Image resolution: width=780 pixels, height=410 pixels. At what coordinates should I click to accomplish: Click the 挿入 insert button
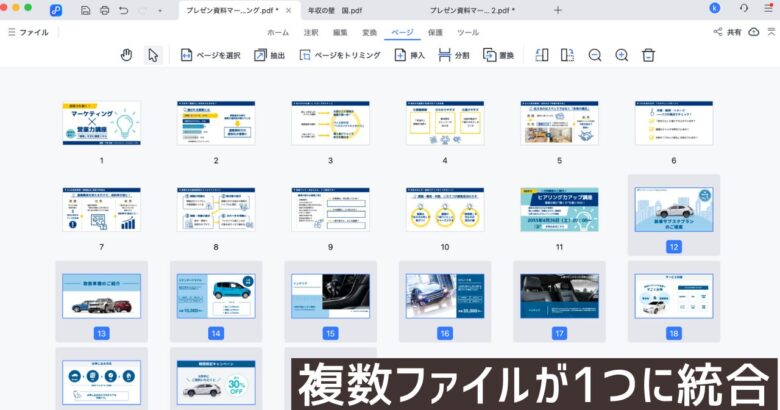point(408,55)
